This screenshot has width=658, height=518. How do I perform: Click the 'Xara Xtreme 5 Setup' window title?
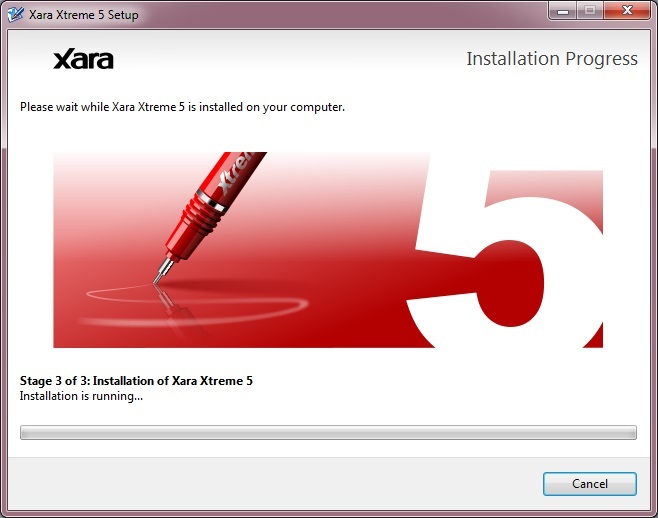[x=84, y=15]
